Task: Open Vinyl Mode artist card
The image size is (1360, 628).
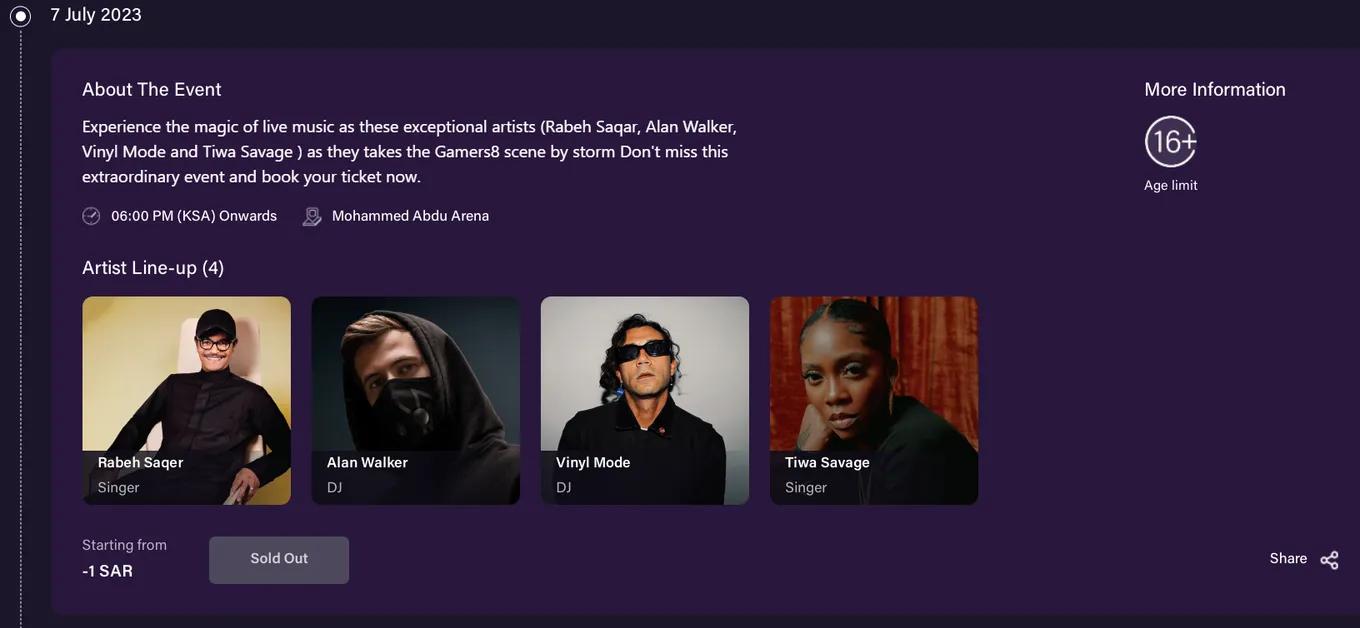Action: coord(645,400)
